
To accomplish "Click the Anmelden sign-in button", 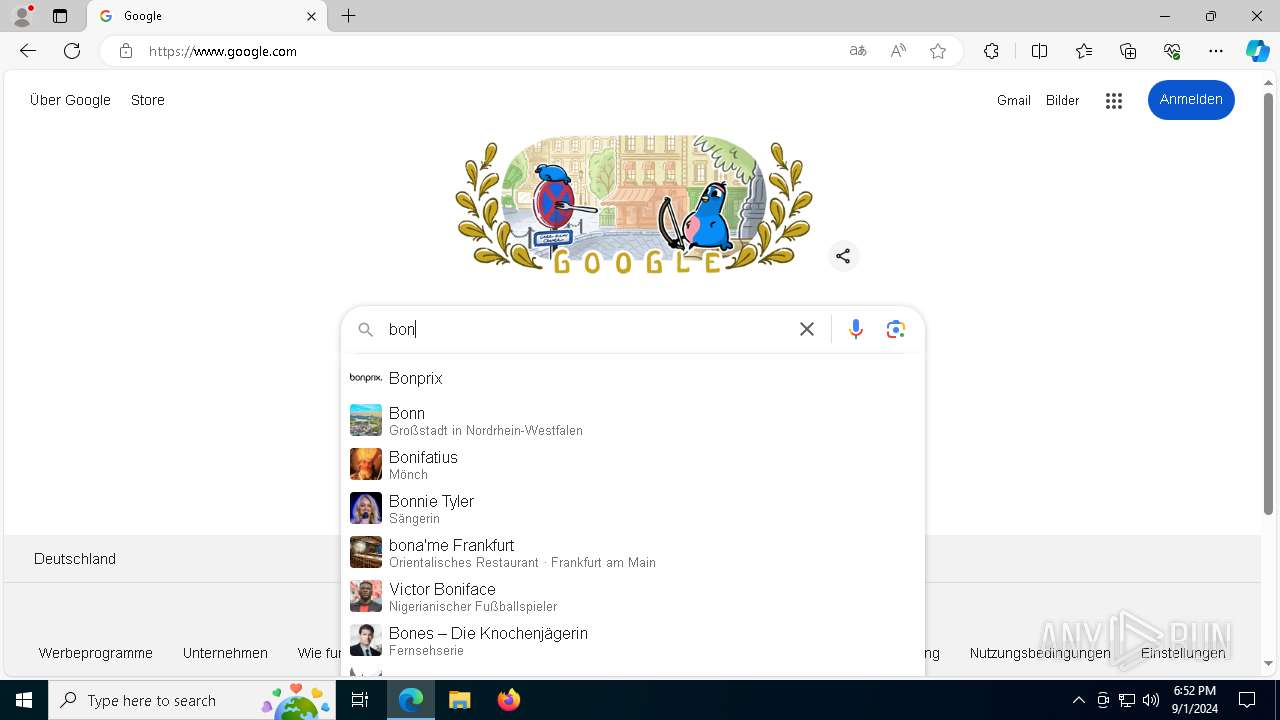I will pos(1191,99).
